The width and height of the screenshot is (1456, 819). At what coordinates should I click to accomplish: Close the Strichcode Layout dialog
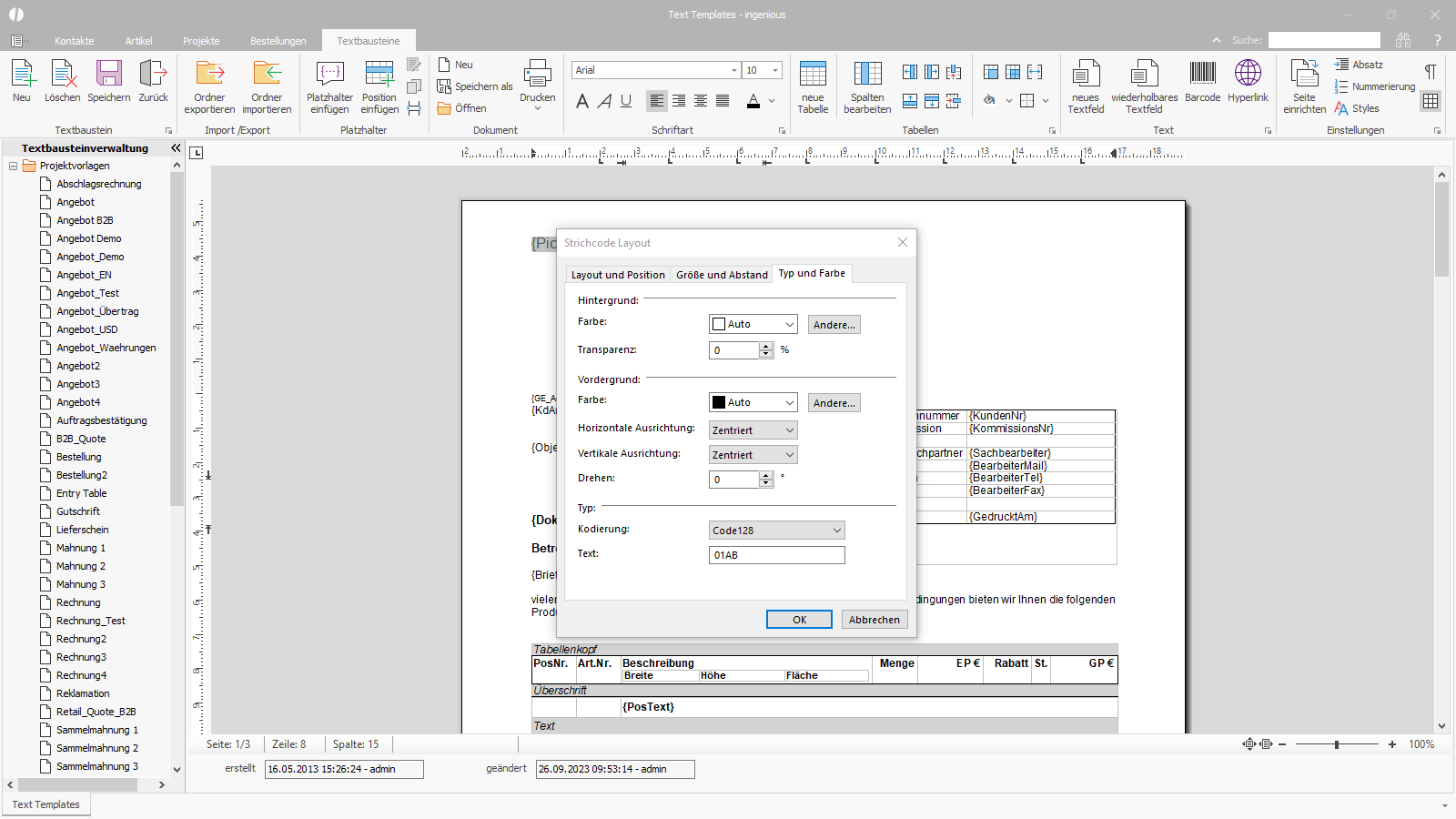(x=903, y=242)
